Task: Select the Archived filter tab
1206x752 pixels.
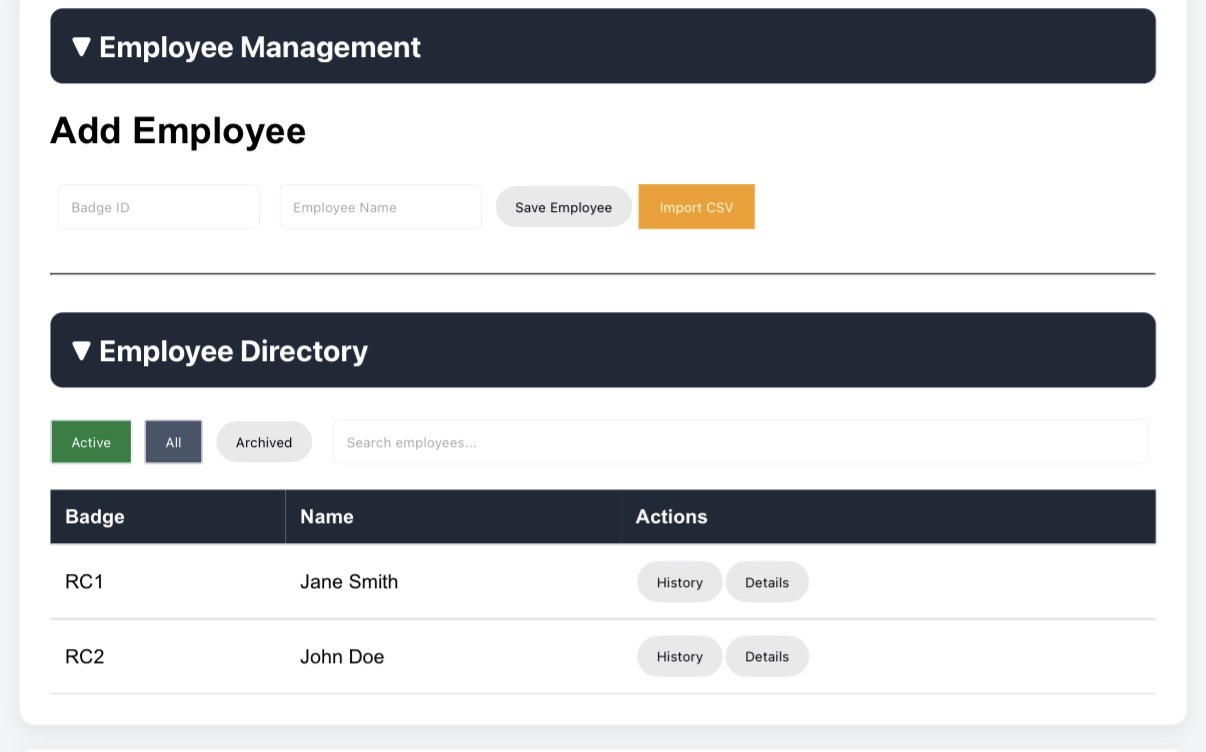Action: click(264, 442)
